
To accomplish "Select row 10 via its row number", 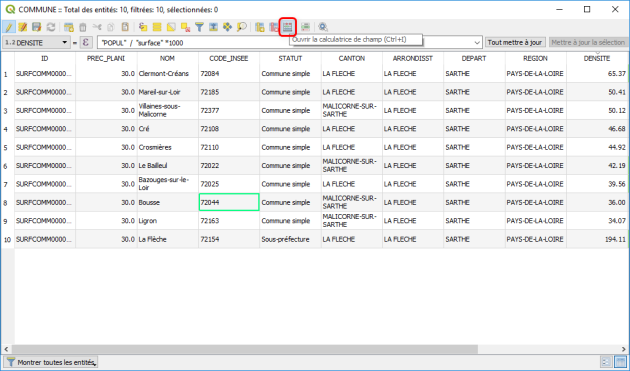I will pos(7,240).
